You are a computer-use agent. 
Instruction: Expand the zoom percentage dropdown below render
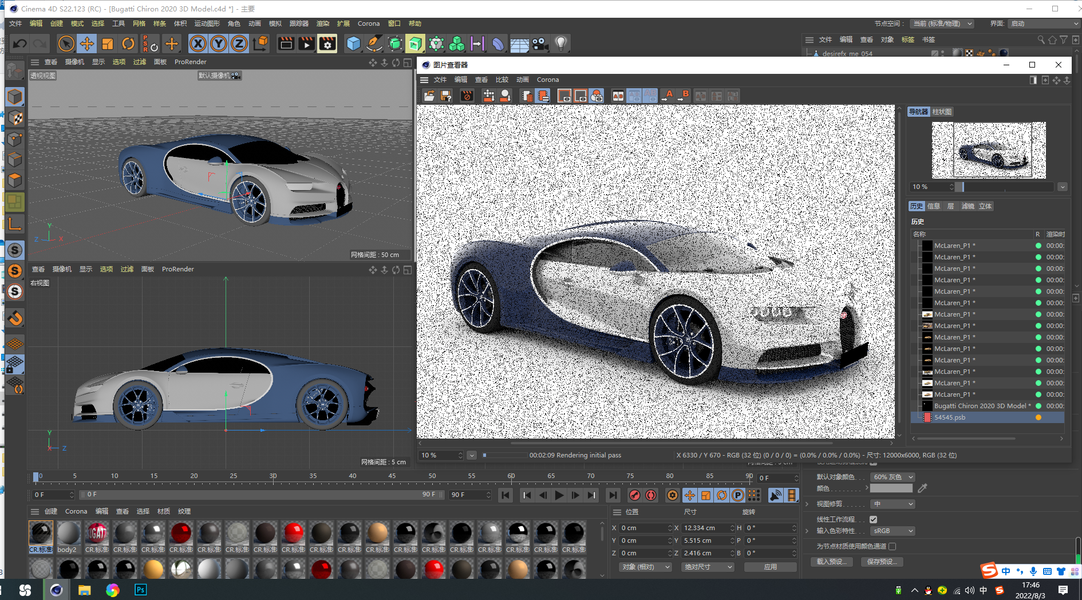(471, 455)
